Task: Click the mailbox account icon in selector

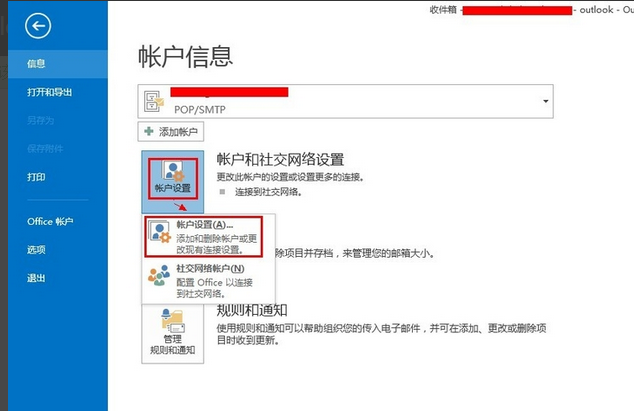Action: click(x=154, y=101)
